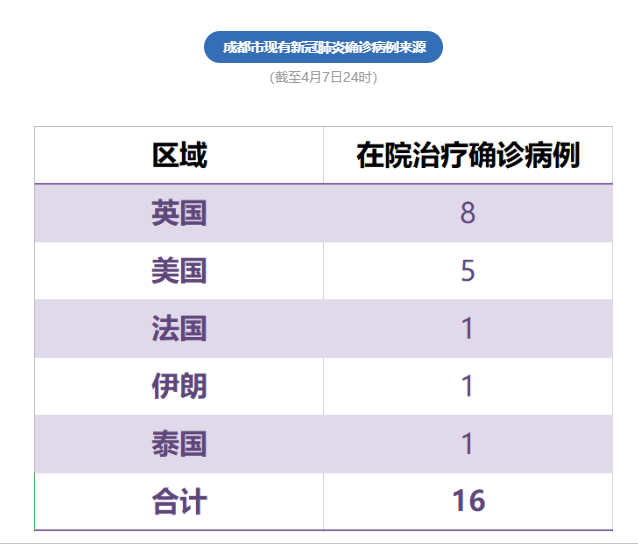Image resolution: width=638 pixels, height=544 pixels.
Task: Click the date subtitle 截至4月7日24时
Action: tap(323, 77)
